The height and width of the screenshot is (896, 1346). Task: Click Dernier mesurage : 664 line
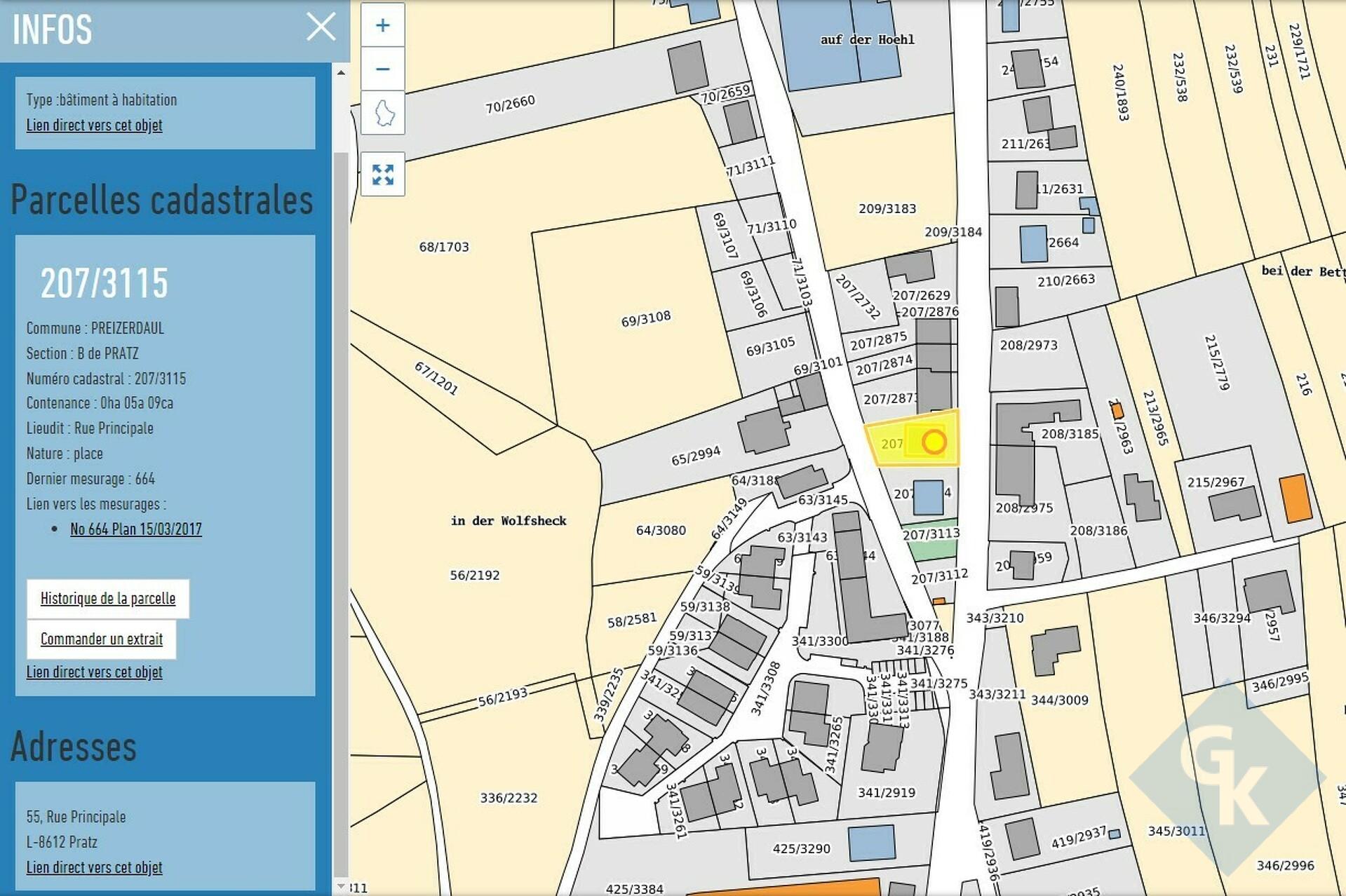coord(90,479)
